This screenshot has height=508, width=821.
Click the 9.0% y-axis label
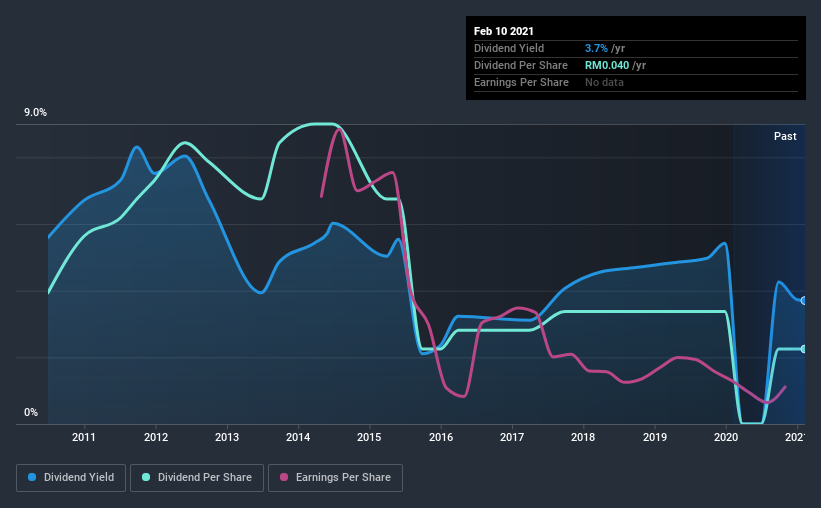click(x=35, y=113)
